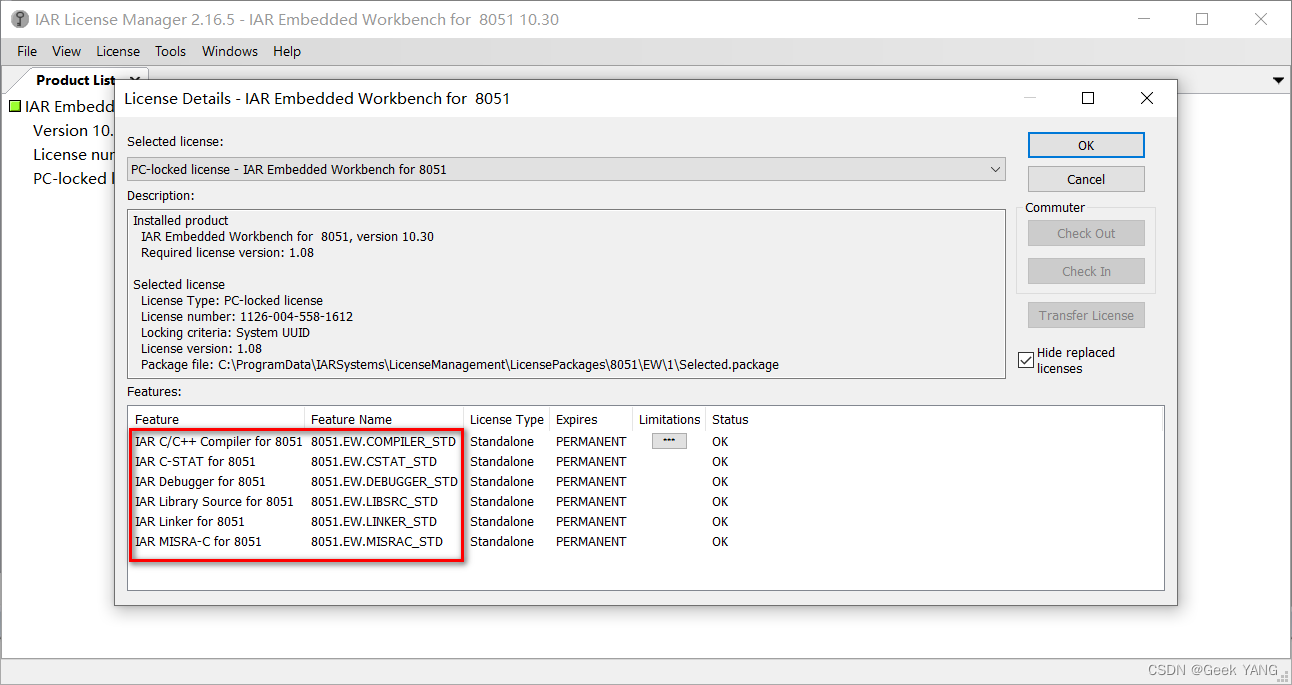
Task: Click the green status square beside IAR Embedded
Action: [x=15, y=106]
